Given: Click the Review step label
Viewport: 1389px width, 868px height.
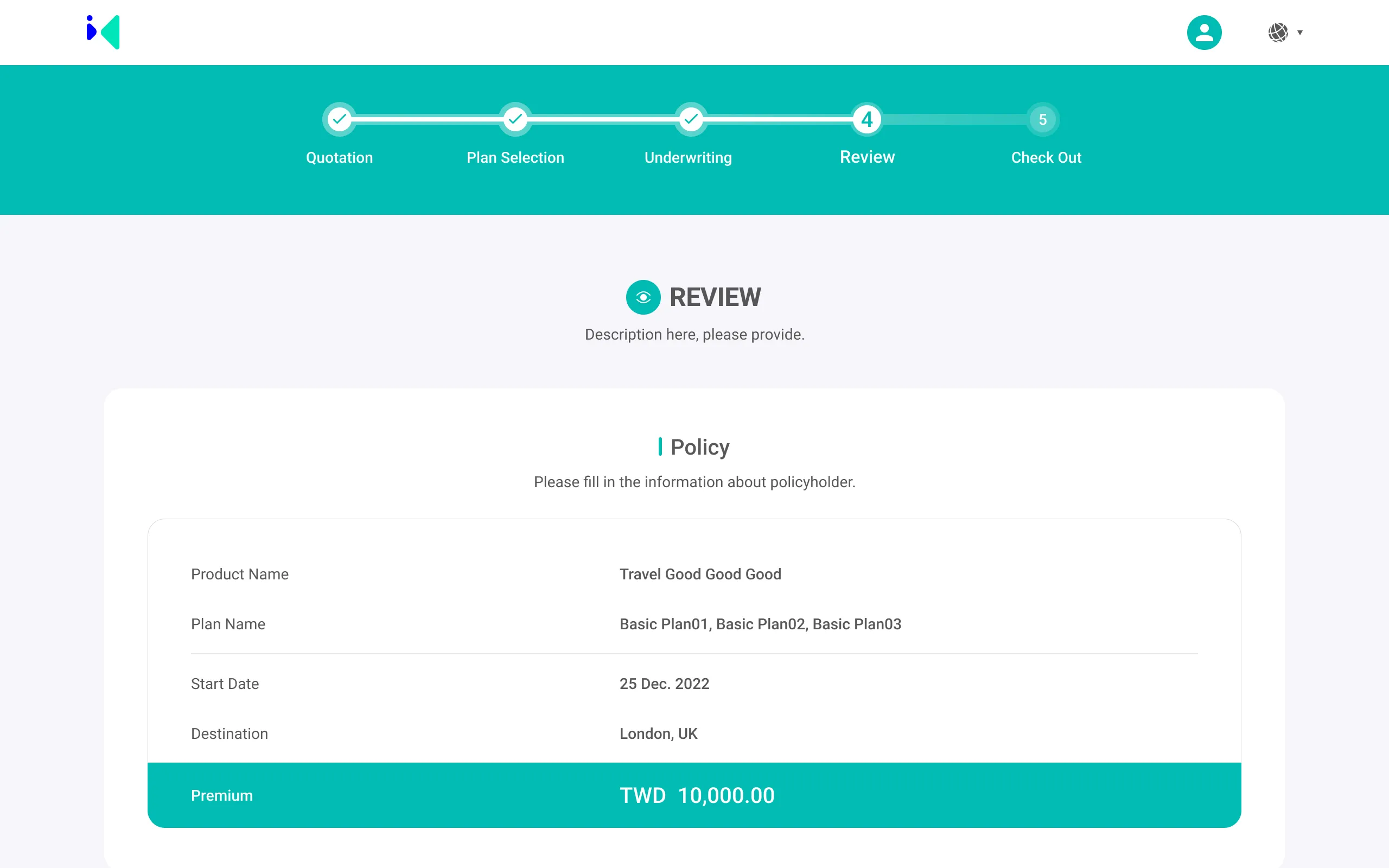Looking at the screenshot, I should (x=866, y=157).
